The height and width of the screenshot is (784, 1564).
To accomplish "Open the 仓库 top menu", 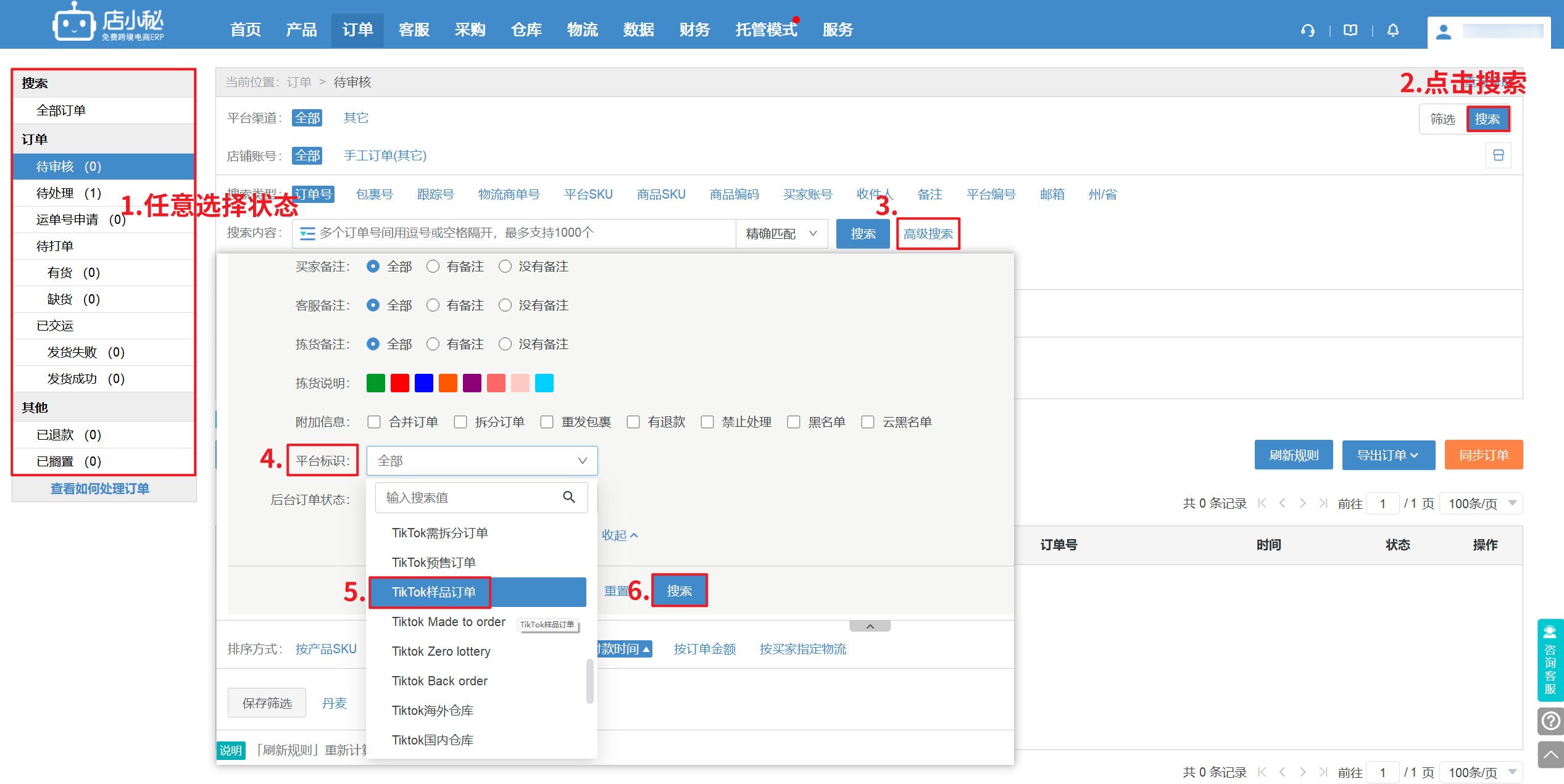I will pos(526,30).
